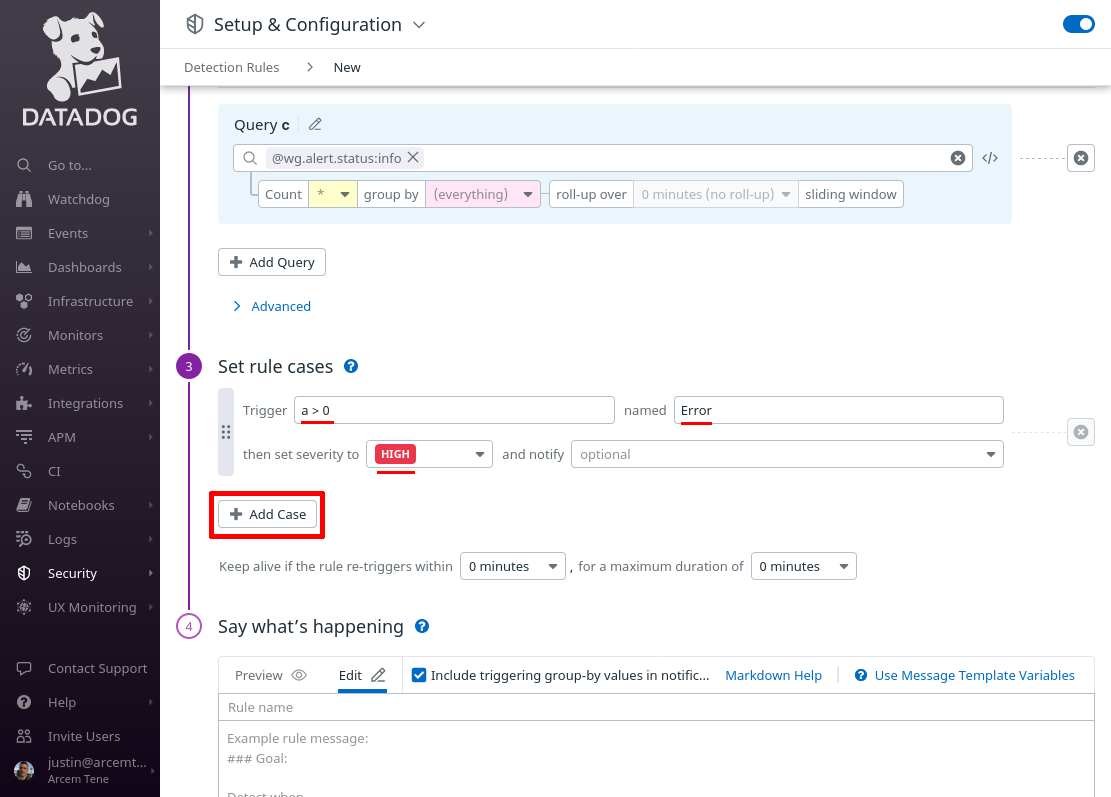Switch to the Preview tab
Viewport: 1111px width, 797px height.
pos(271,675)
